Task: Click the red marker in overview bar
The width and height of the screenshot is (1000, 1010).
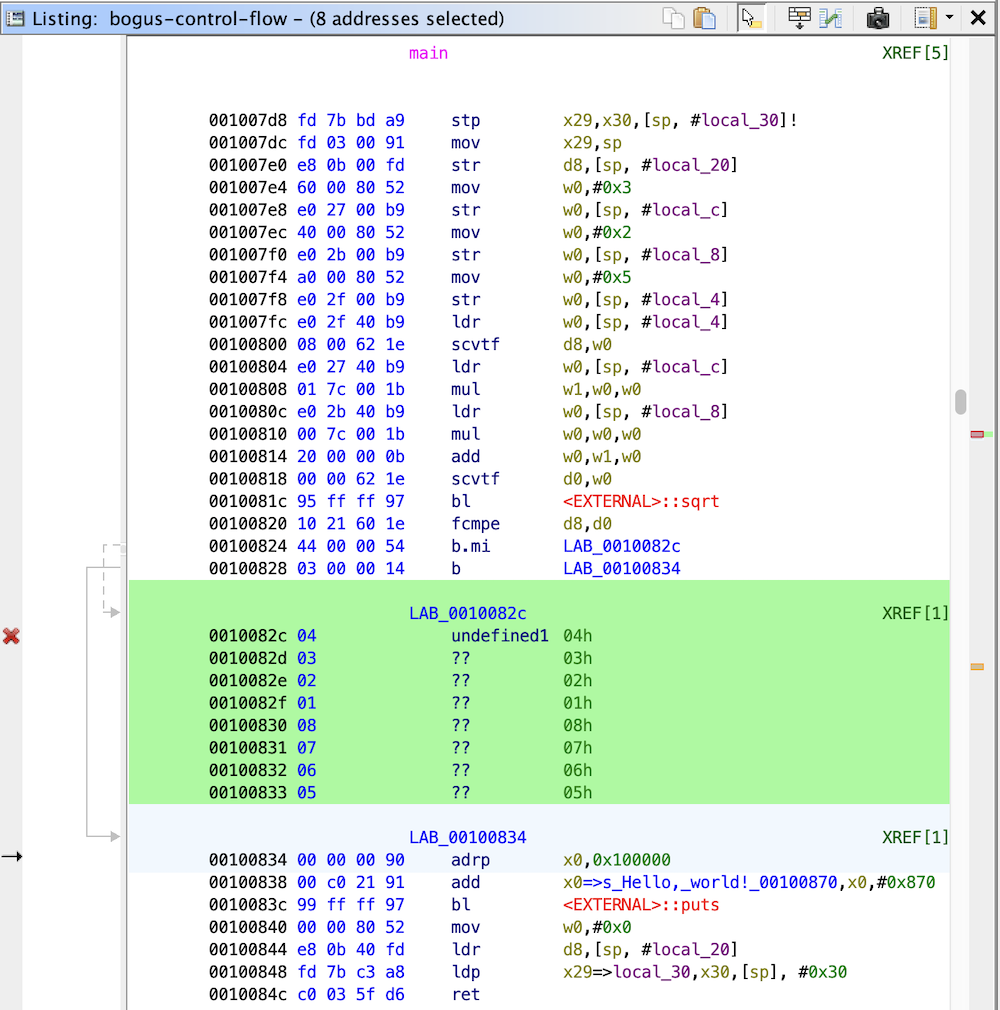Action: click(x=977, y=434)
